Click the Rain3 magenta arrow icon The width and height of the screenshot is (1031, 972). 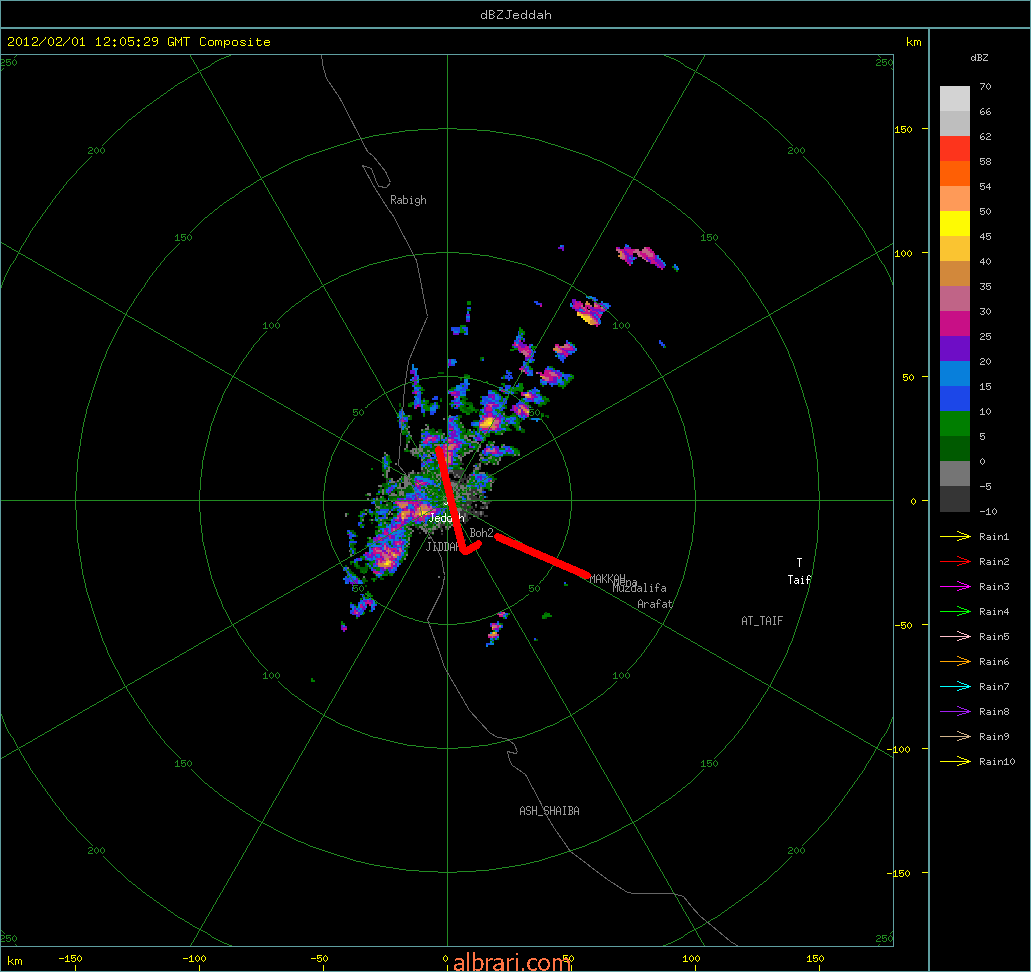click(x=955, y=587)
